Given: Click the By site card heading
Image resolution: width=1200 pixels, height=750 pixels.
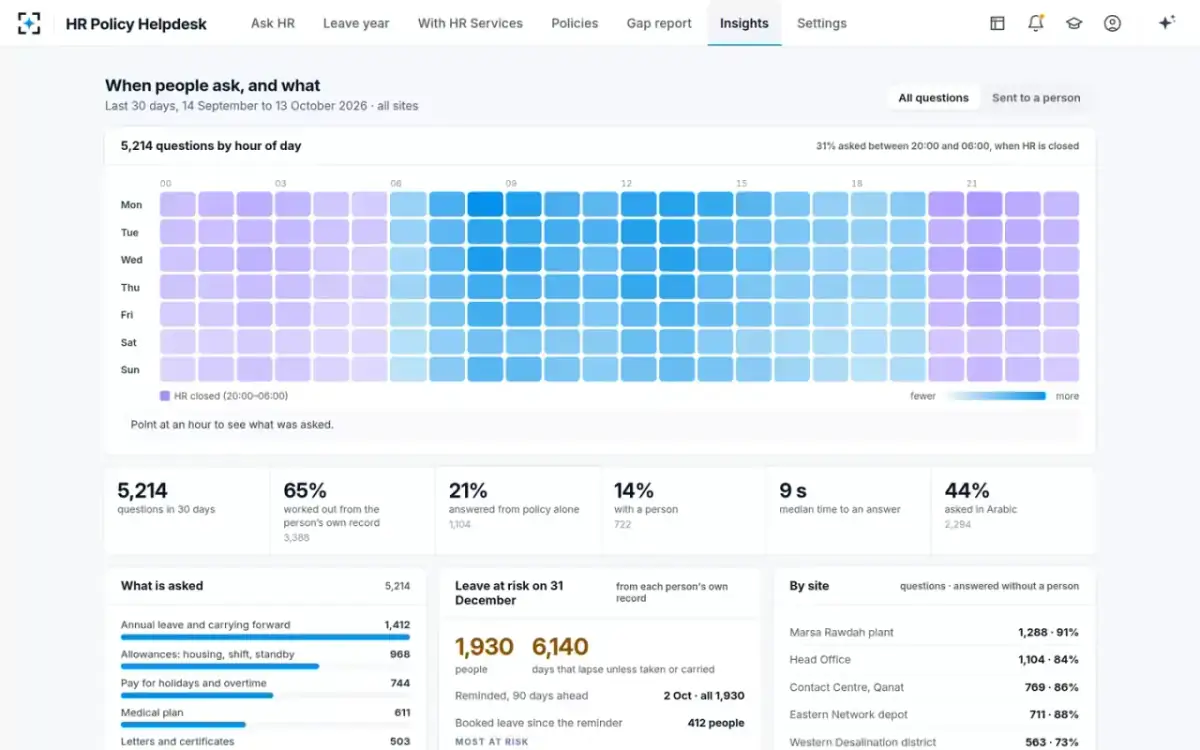Looking at the screenshot, I should click(x=809, y=586).
